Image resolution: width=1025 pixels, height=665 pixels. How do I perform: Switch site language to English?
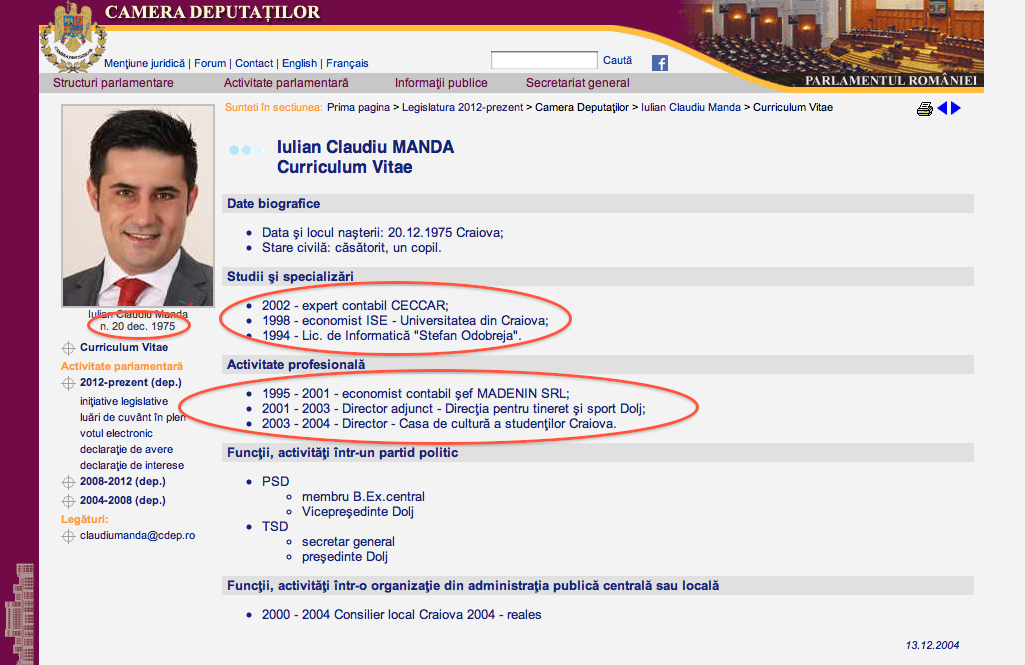[x=299, y=63]
